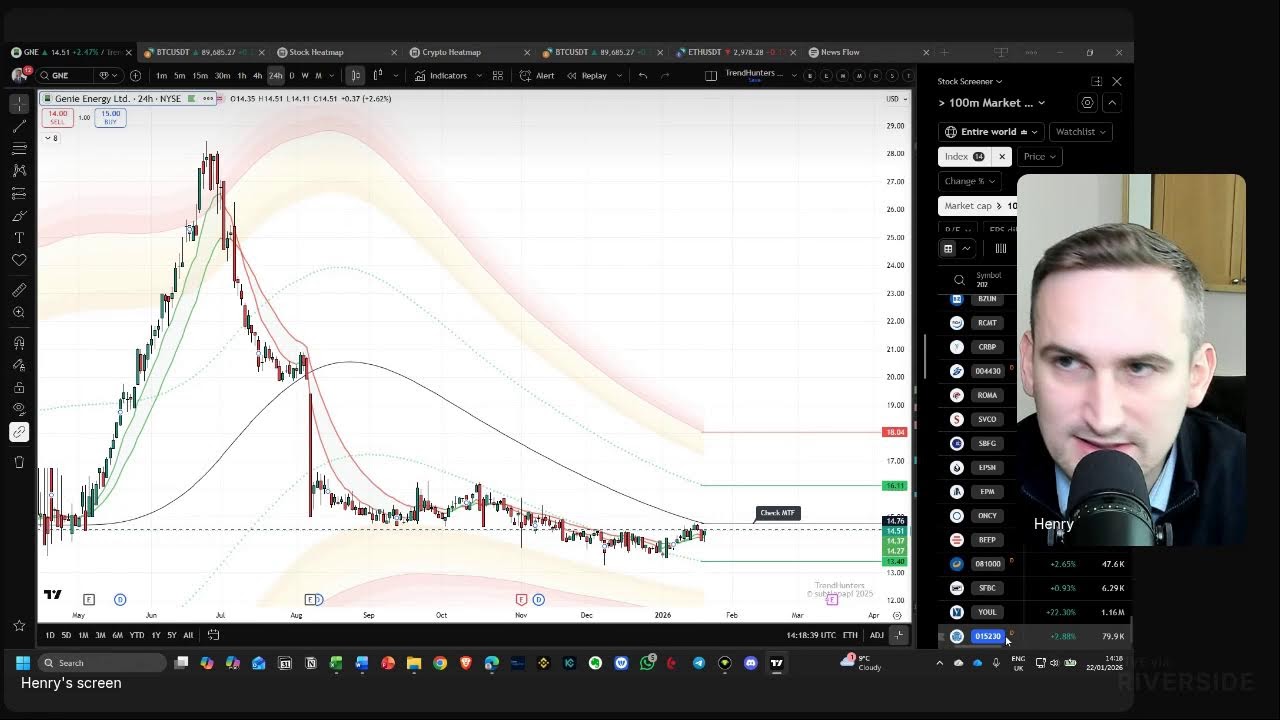Open the layout setup selector

[711, 76]
